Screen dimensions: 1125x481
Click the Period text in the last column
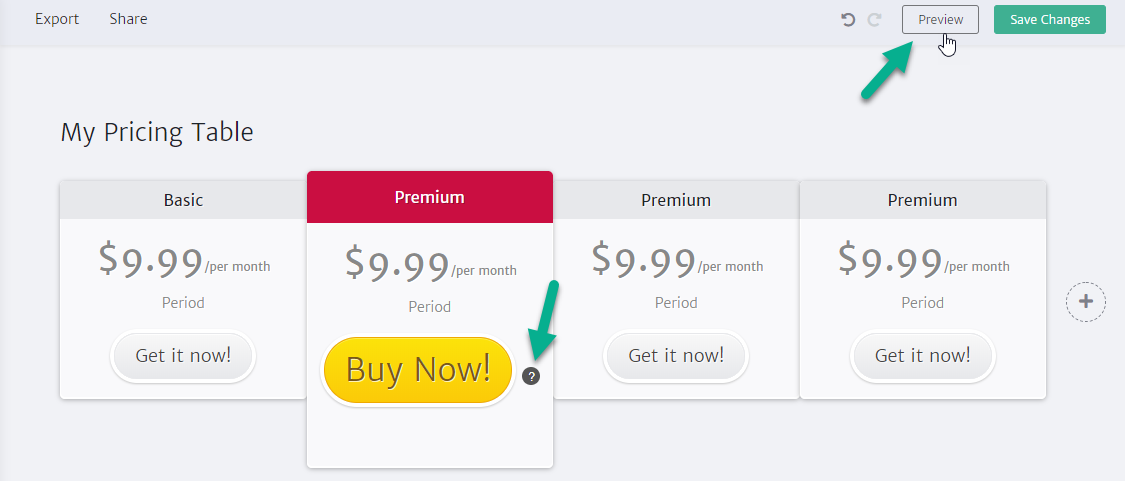point(922,303)
